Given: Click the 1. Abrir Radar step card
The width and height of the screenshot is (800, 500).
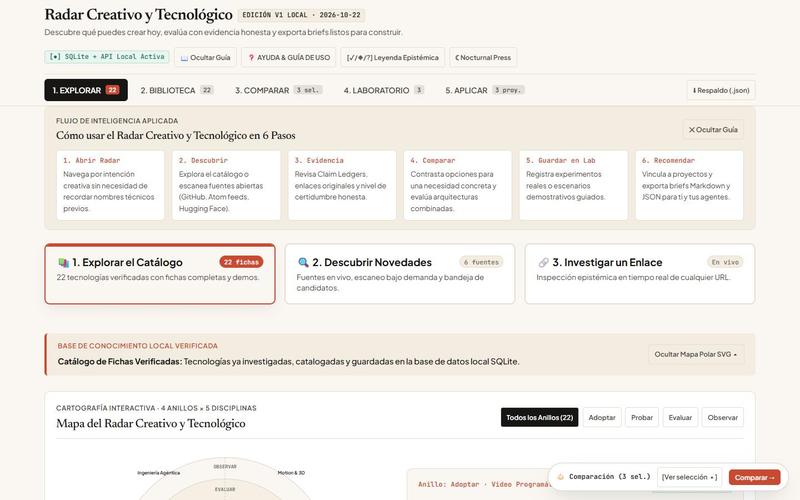Looking at the screenshot, I should (110, 185).
